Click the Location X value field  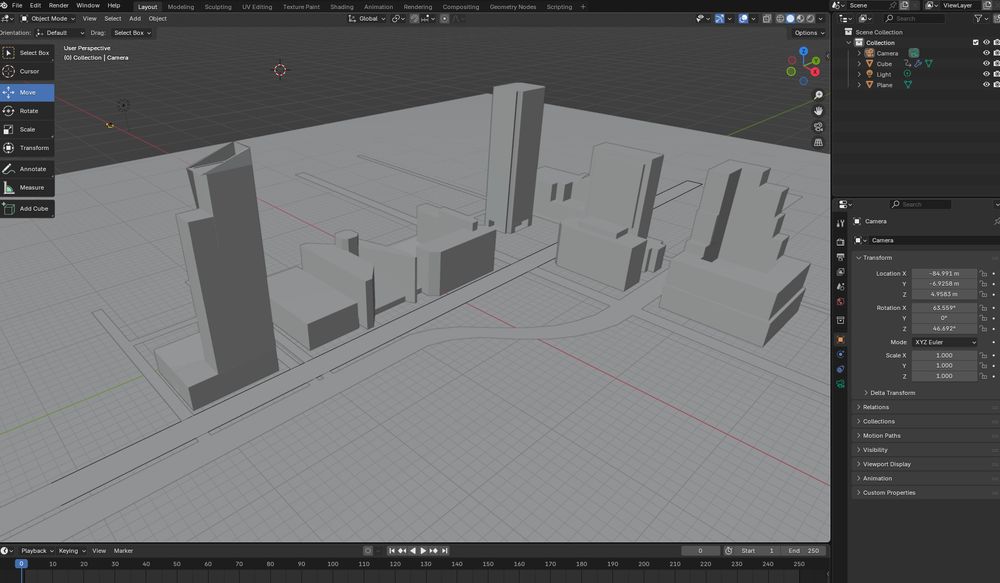945,274
